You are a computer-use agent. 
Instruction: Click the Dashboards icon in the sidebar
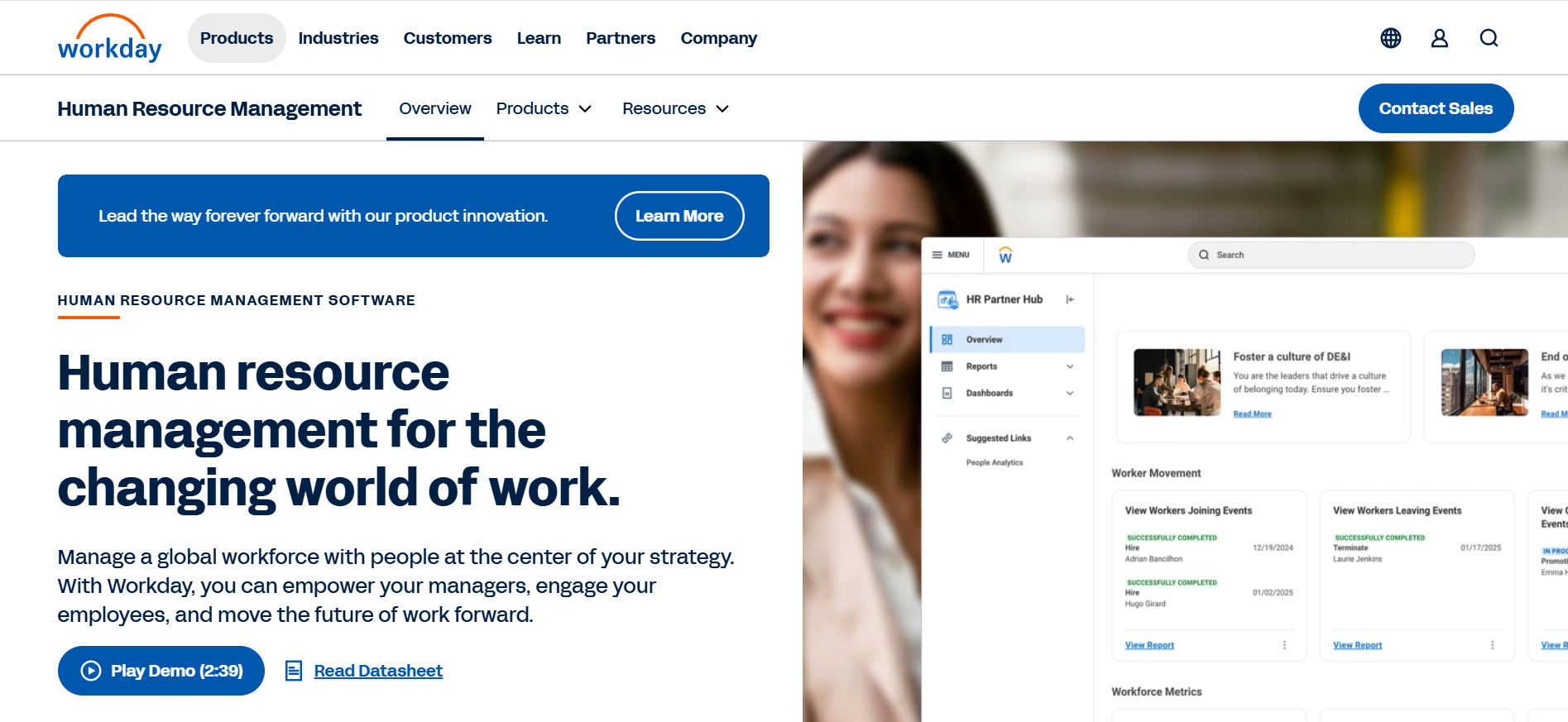[x=947, y=393]
